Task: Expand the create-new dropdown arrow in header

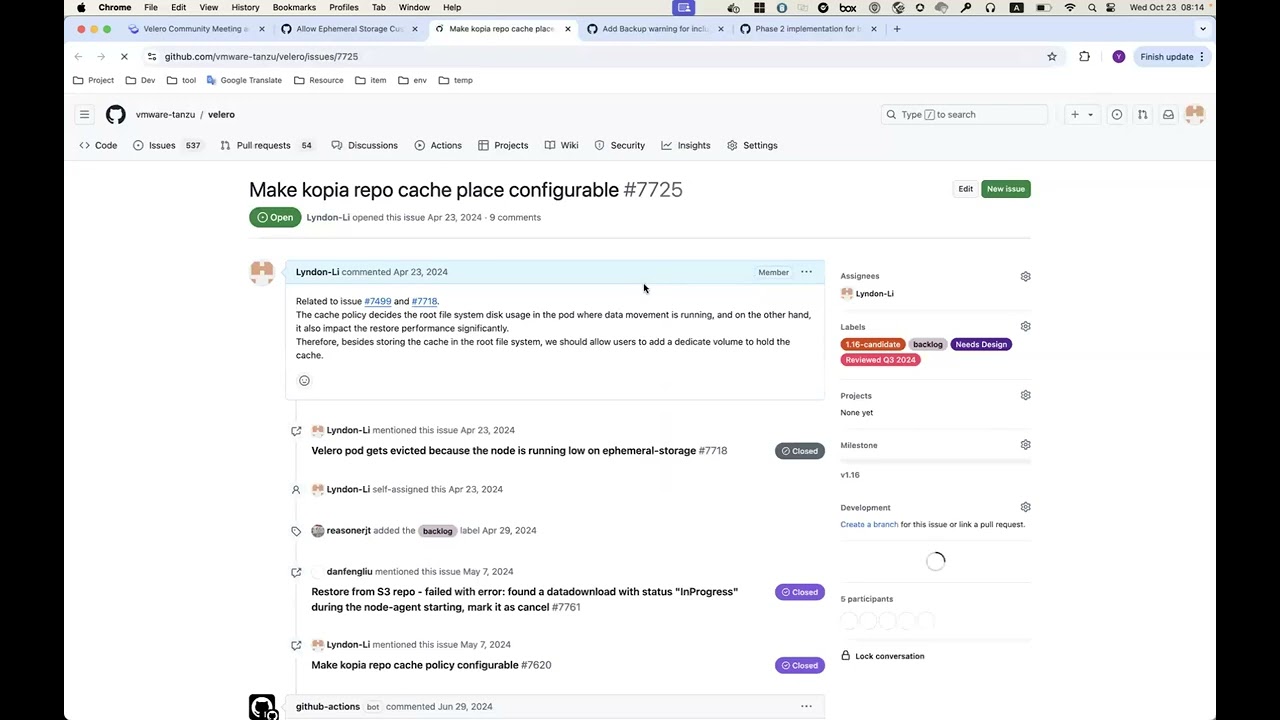Action: tap(1090, 115)
